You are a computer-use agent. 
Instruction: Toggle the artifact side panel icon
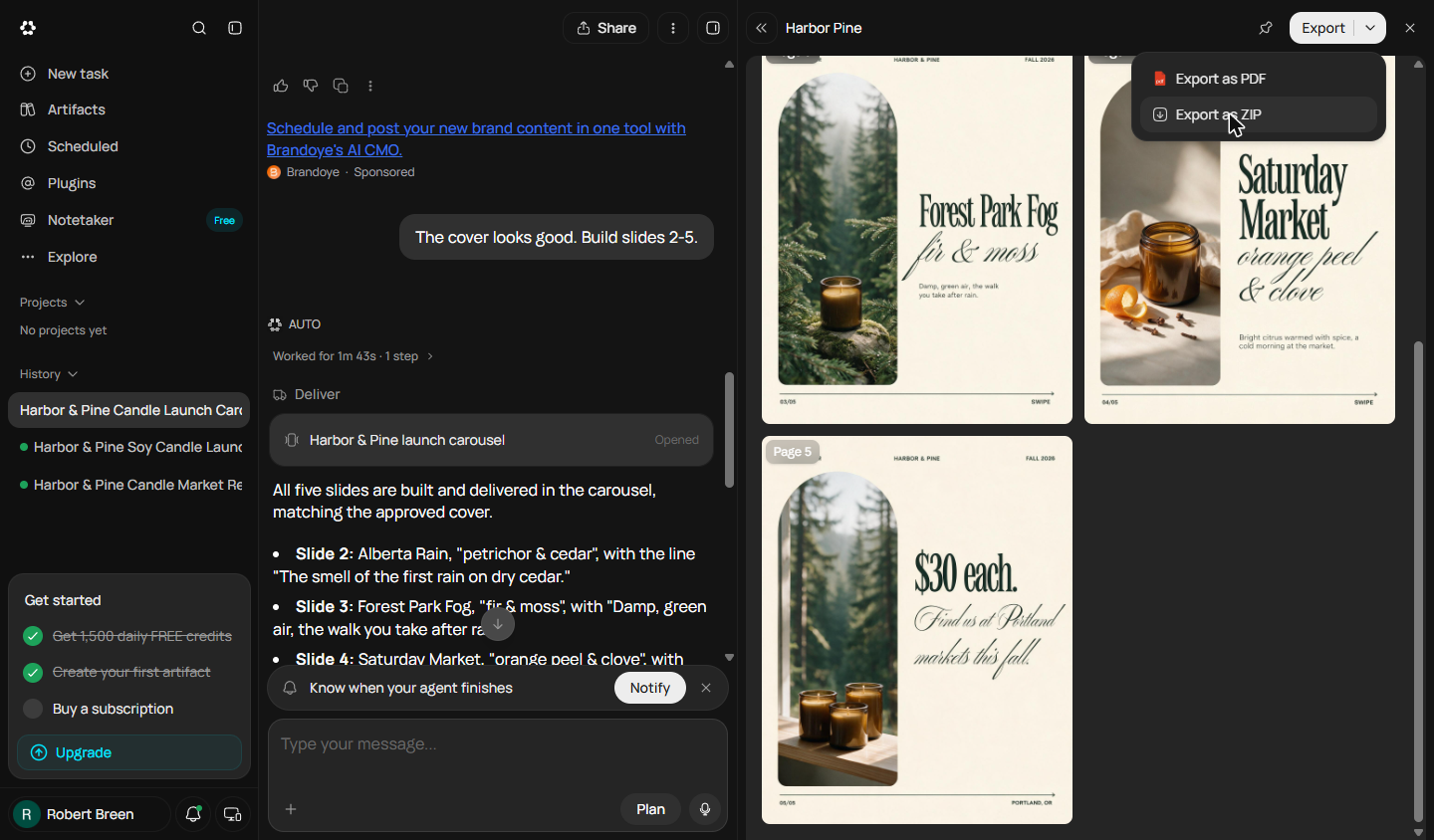click(713, 28)
